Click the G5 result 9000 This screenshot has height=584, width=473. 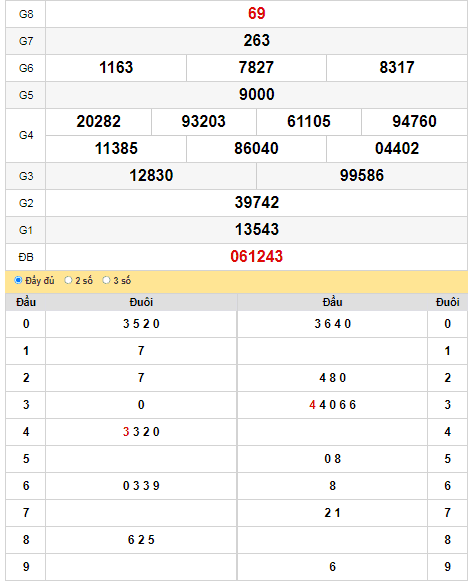[256, 95]
